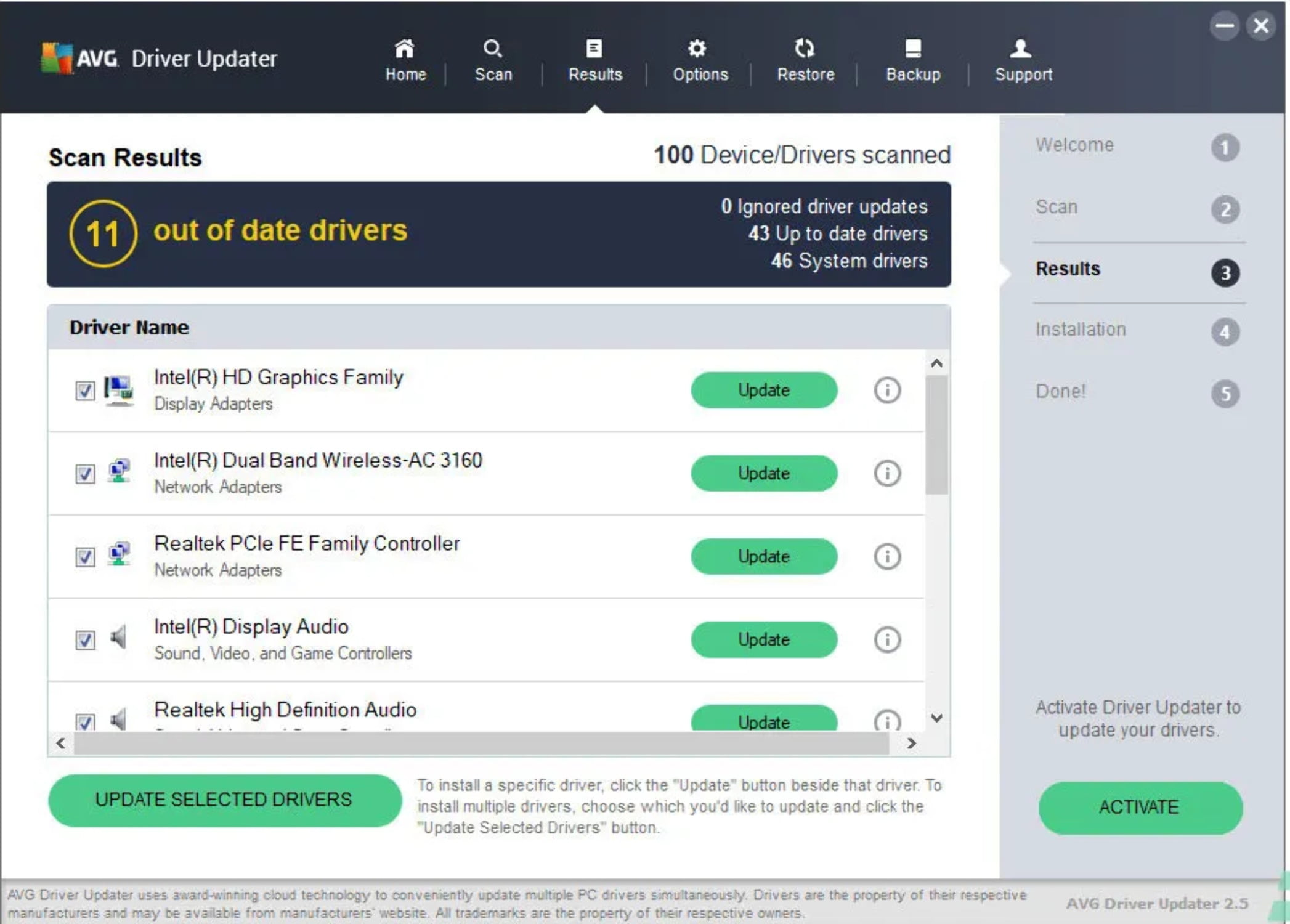Open the Options tab
The height and width of the screenshot is (924, 1290).
coord(700,60)
